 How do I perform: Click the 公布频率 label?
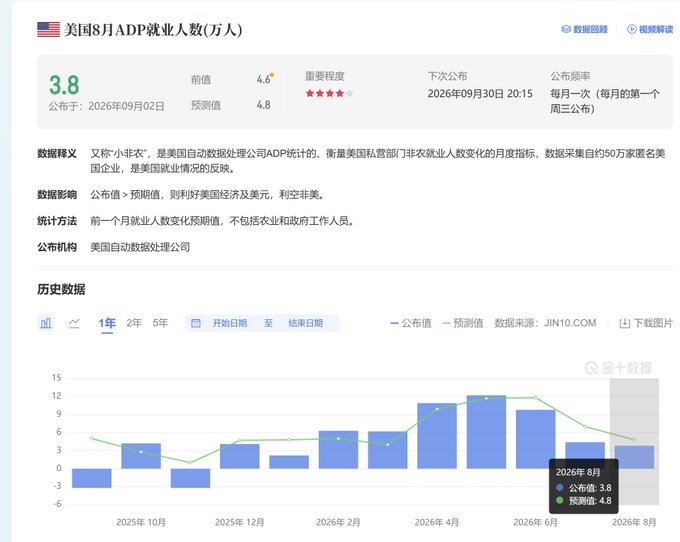(570, 76)
